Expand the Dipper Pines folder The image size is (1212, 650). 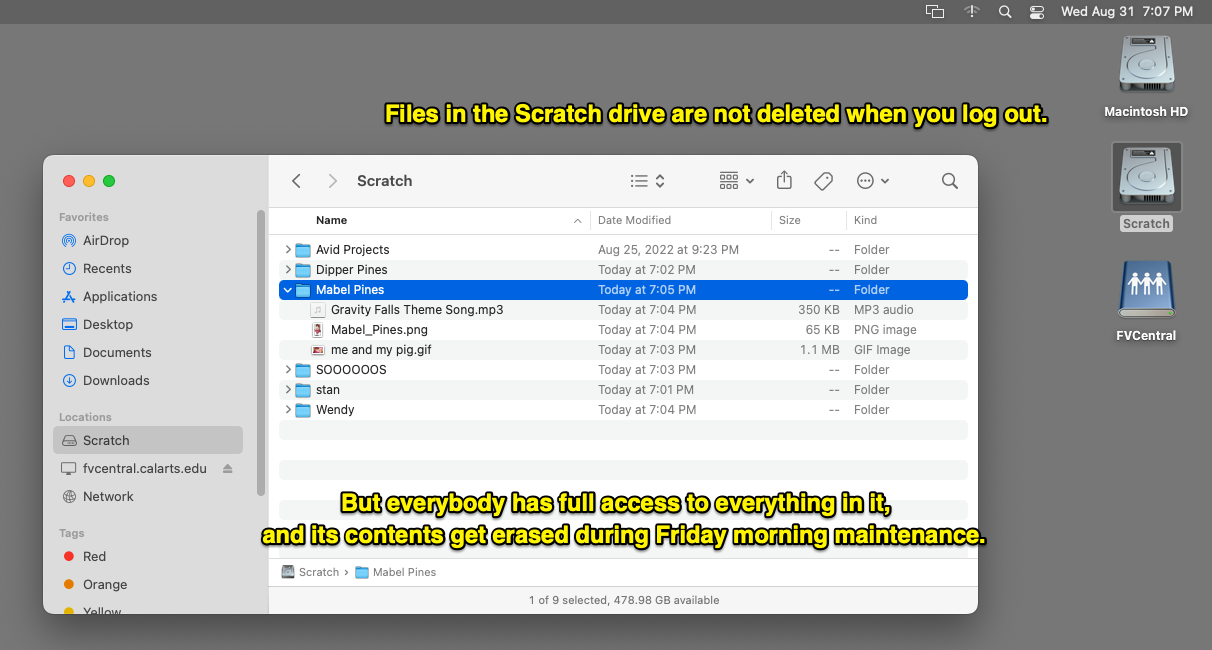(288, 270)
